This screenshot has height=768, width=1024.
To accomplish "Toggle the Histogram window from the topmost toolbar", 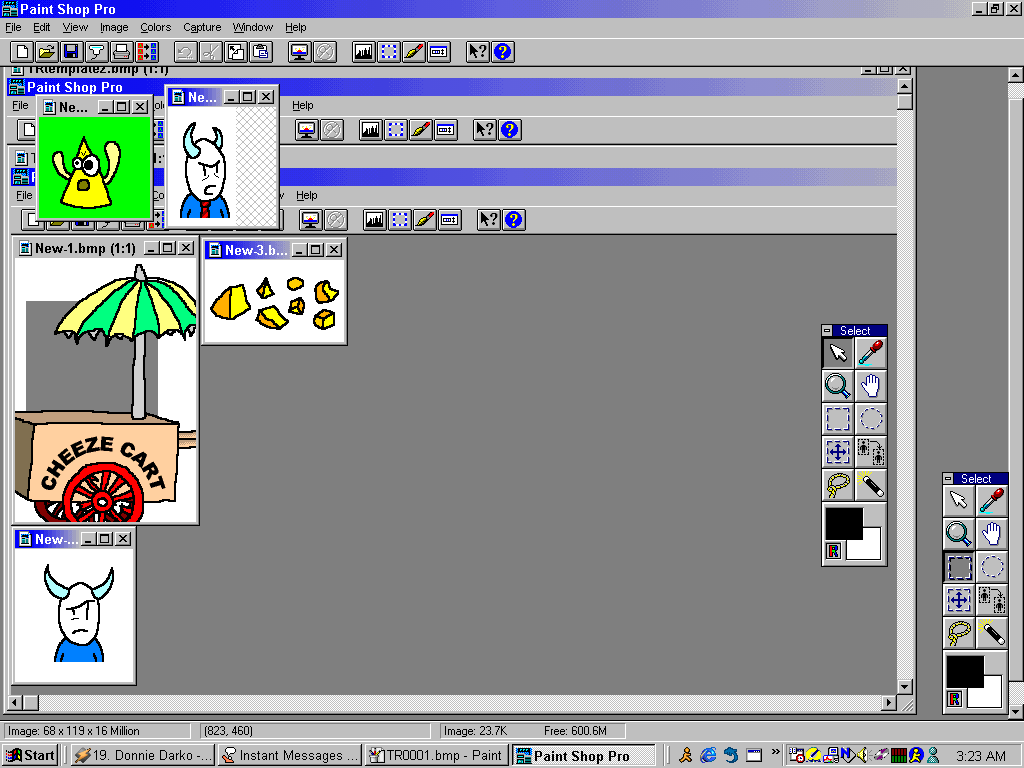I will click(363, 51).
